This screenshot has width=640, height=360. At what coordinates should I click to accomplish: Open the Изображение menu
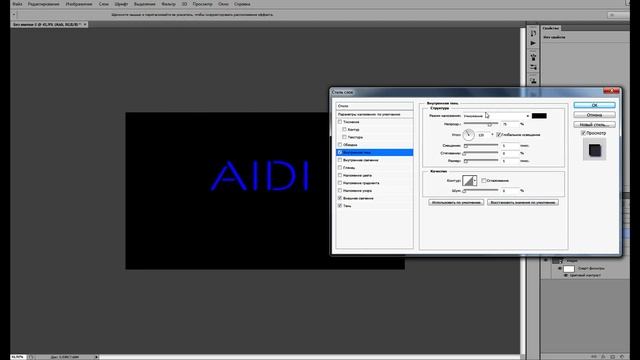79,4
